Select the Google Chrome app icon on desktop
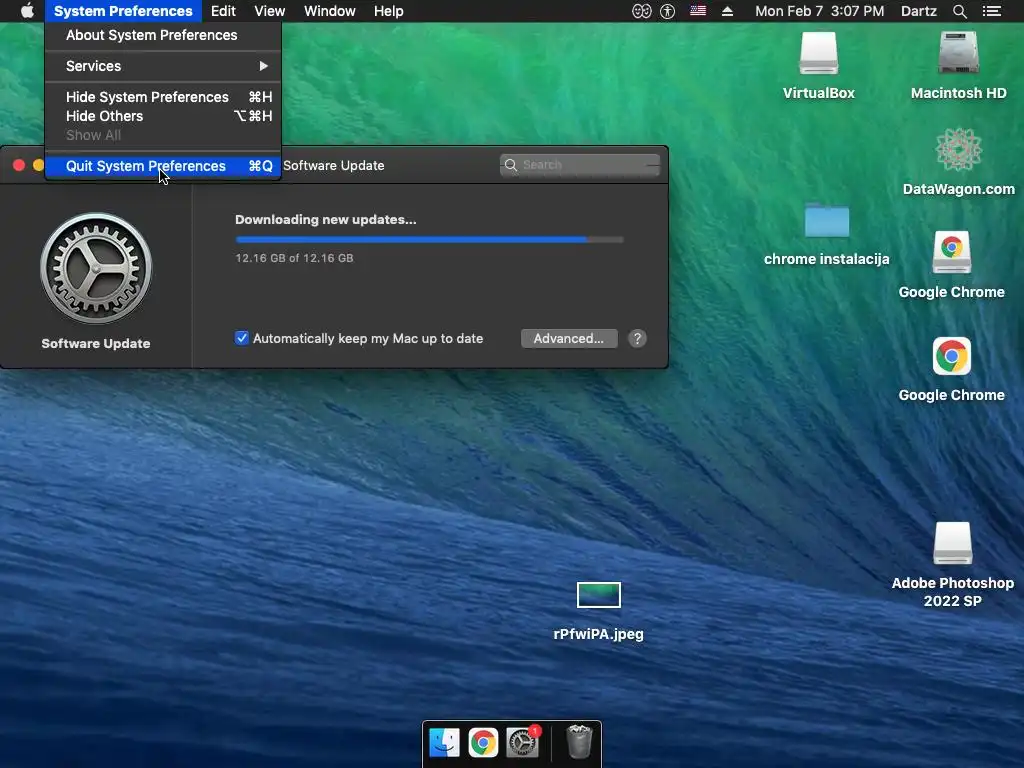Screen dimensions: 1024x768 952,356
